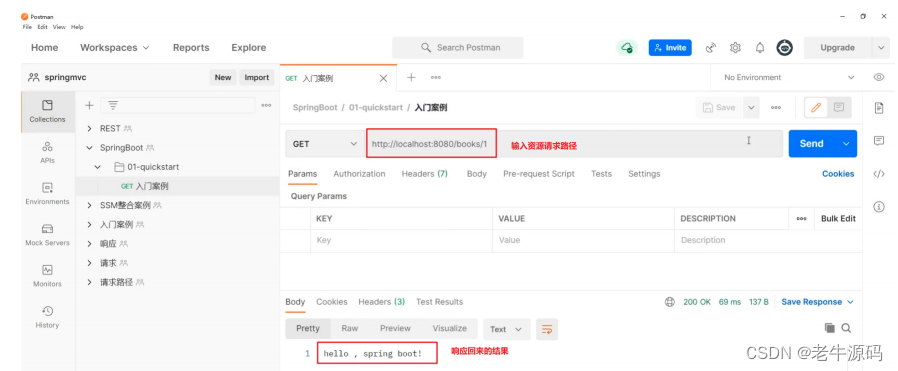Open a new request tab with plus
Image resolution: width=898 pixels, height=371 pixels.
coord(411,77)
